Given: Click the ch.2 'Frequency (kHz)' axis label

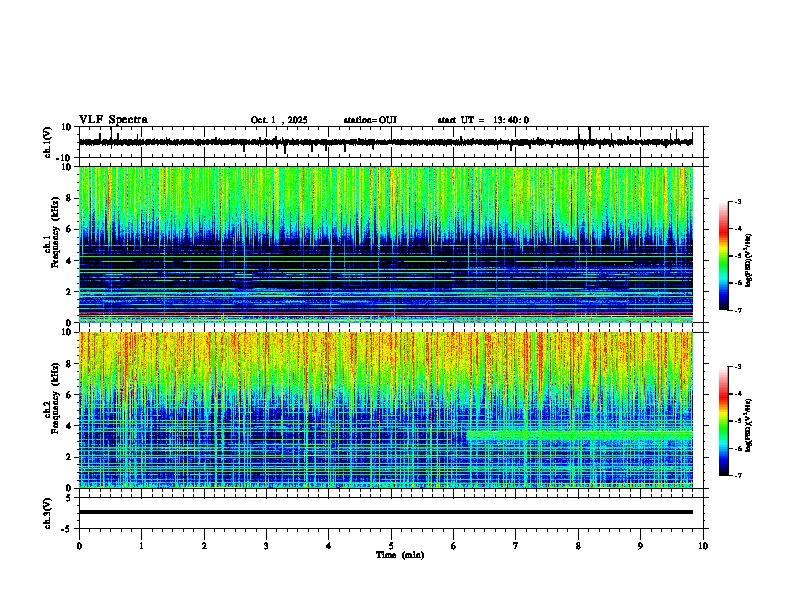Looking at the screenshot, I should coord(55,398).
